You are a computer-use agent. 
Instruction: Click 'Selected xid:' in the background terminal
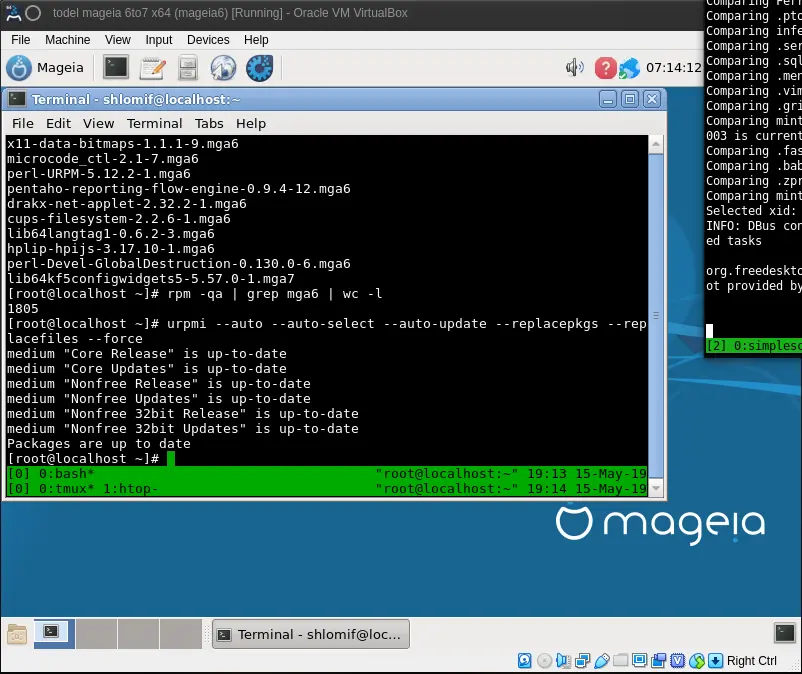[751, 211]
